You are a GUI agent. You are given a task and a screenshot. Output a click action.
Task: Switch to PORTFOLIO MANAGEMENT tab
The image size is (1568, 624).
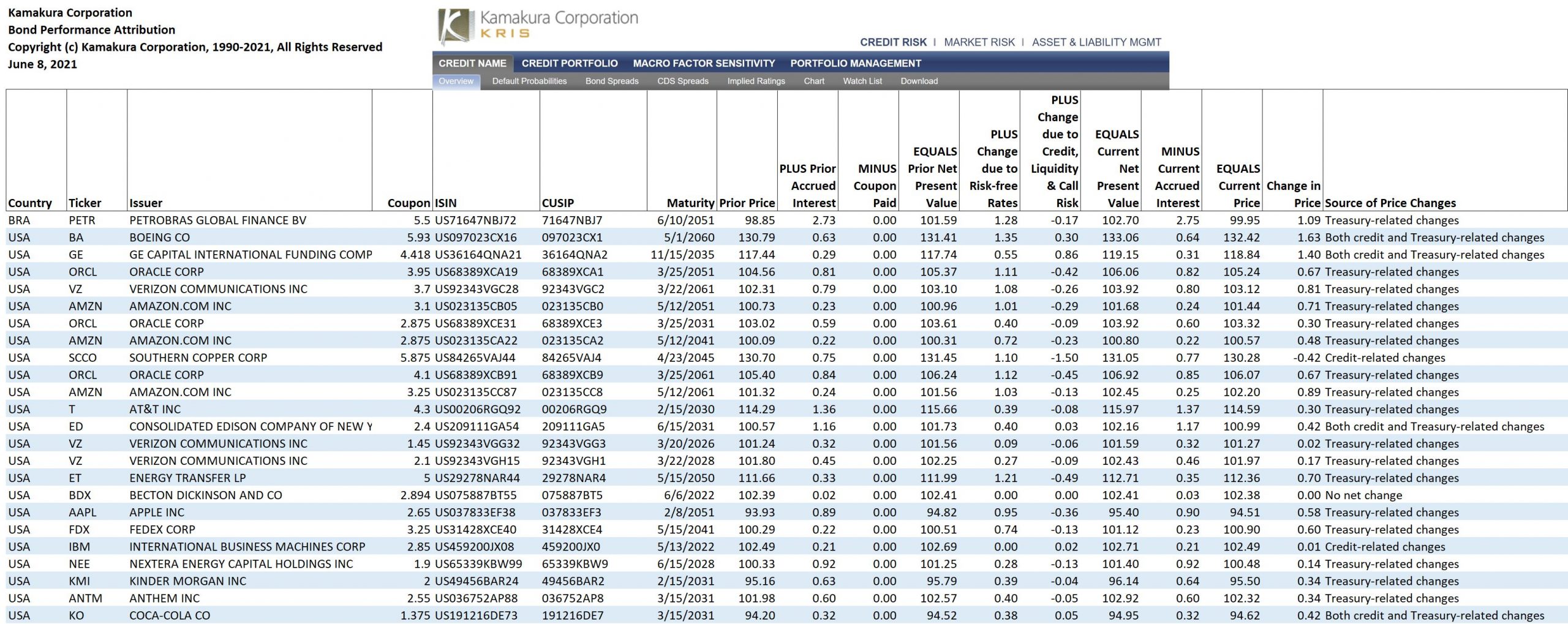click(855, 63)
